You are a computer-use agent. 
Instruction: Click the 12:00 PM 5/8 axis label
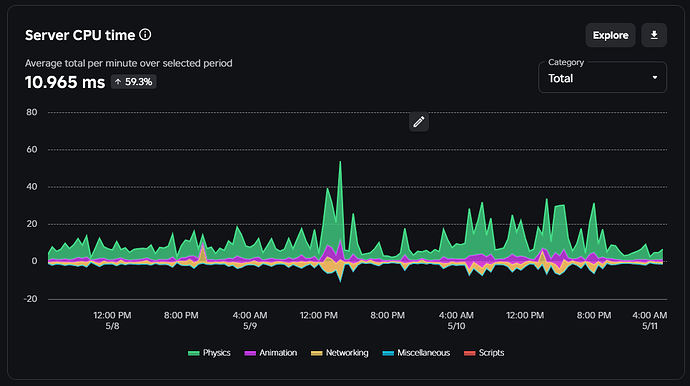coord(112,320)
